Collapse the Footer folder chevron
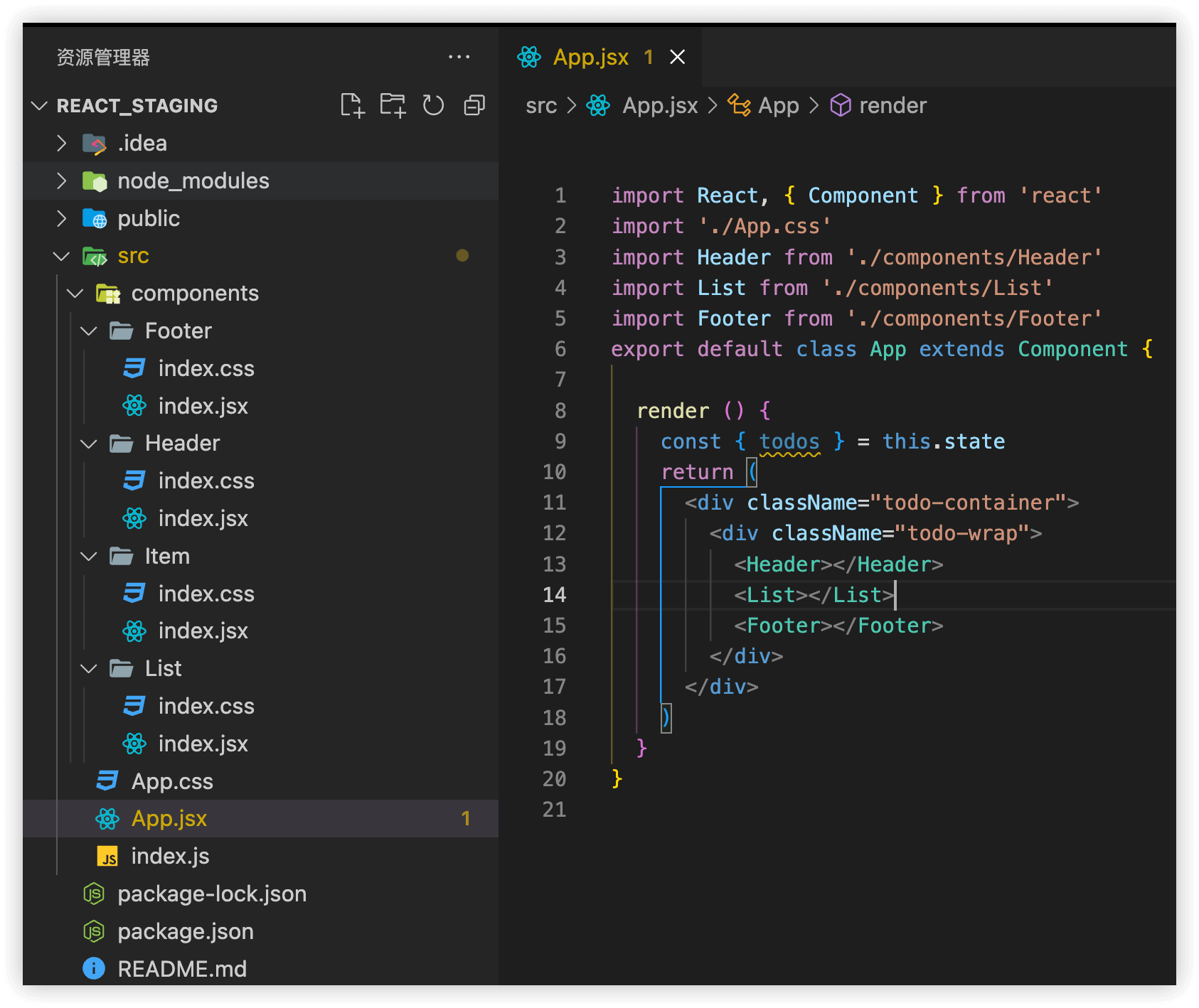The width and height of the screenshot is (1199, 1008). (89, 331)
